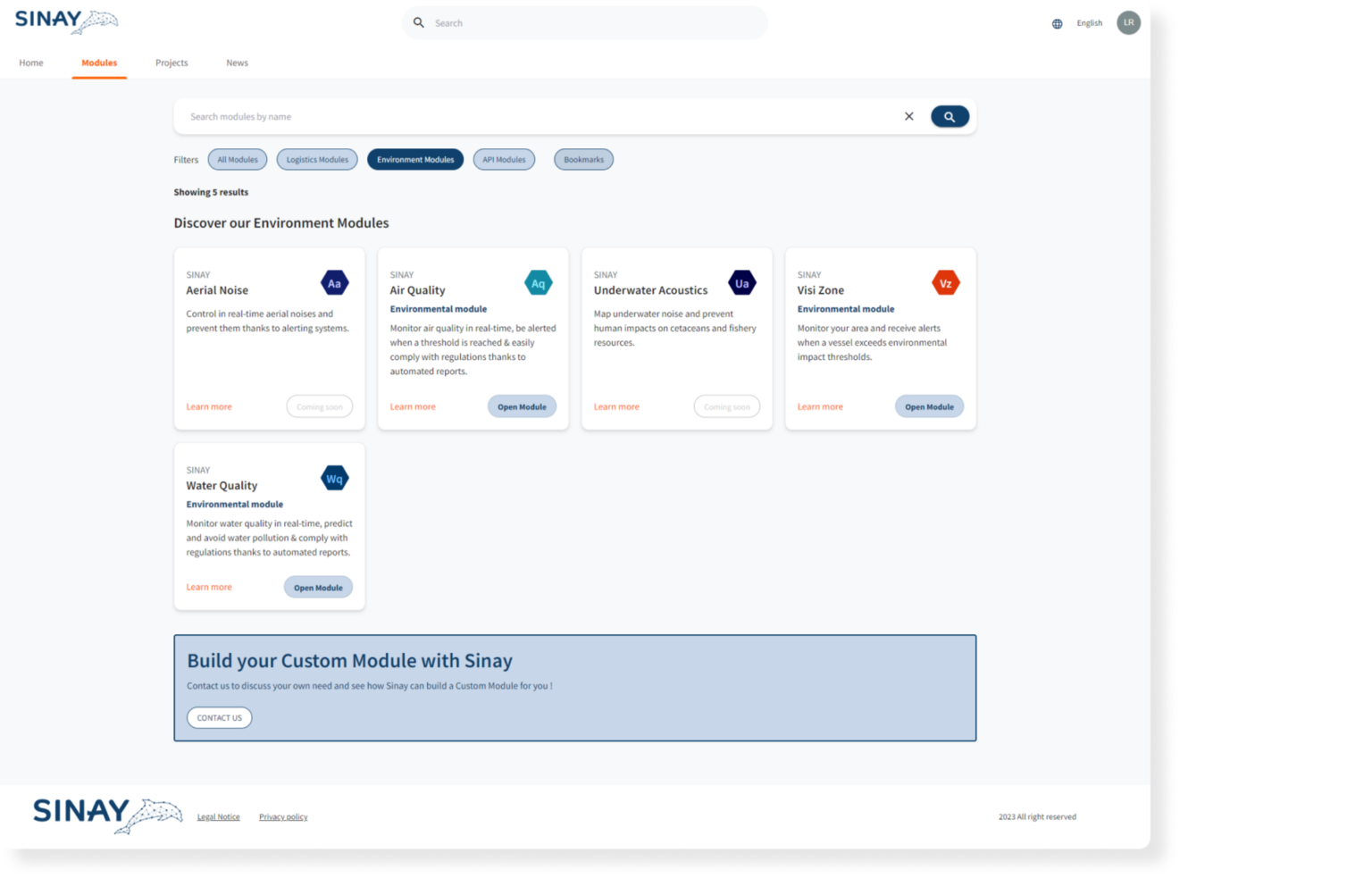This screenshot has width=1372, height=878.
Task: Open the Privacy policy link
Action: (283, 817)
